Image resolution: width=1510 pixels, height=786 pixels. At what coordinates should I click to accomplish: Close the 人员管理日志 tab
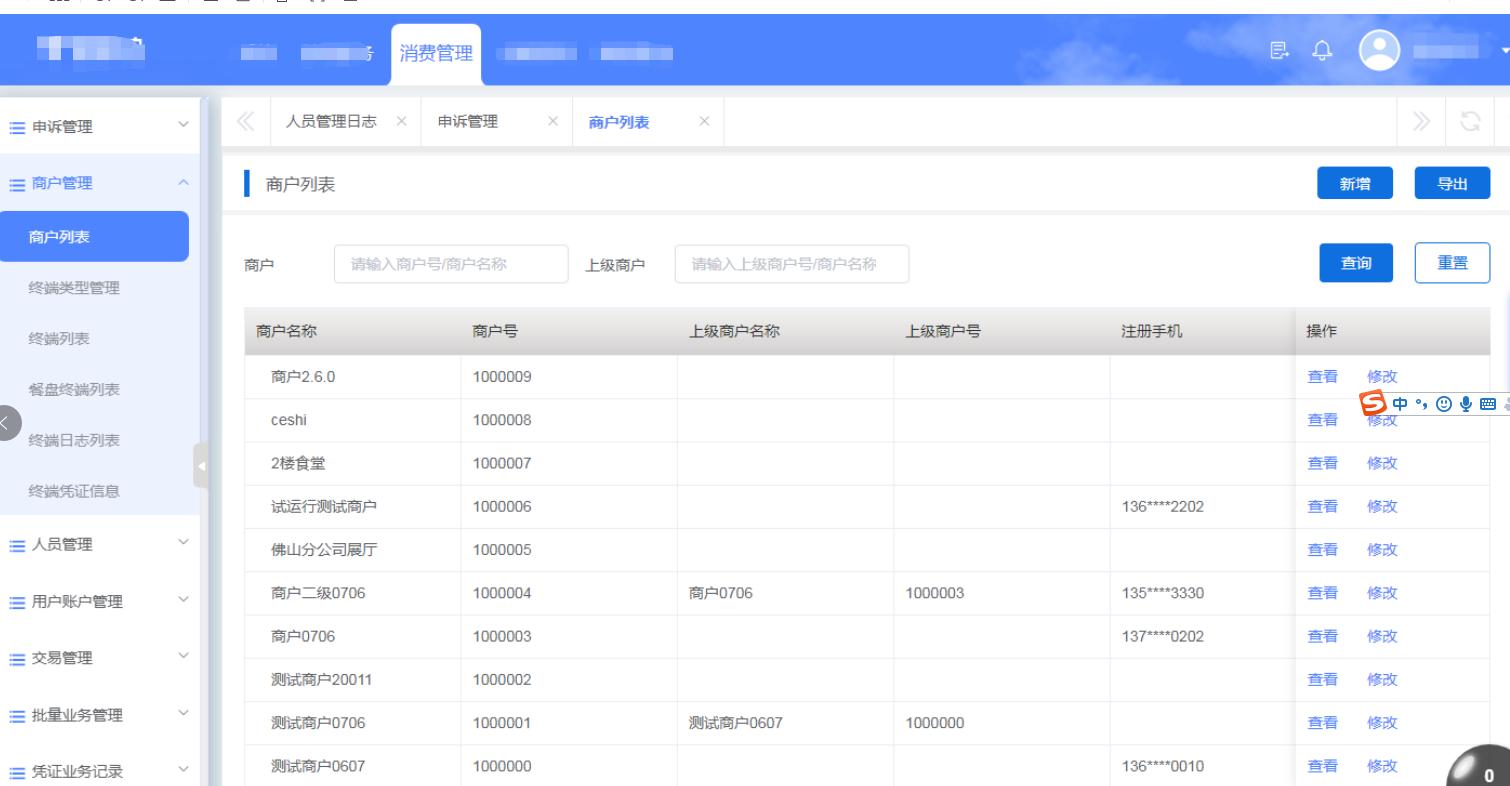[401, 121]
